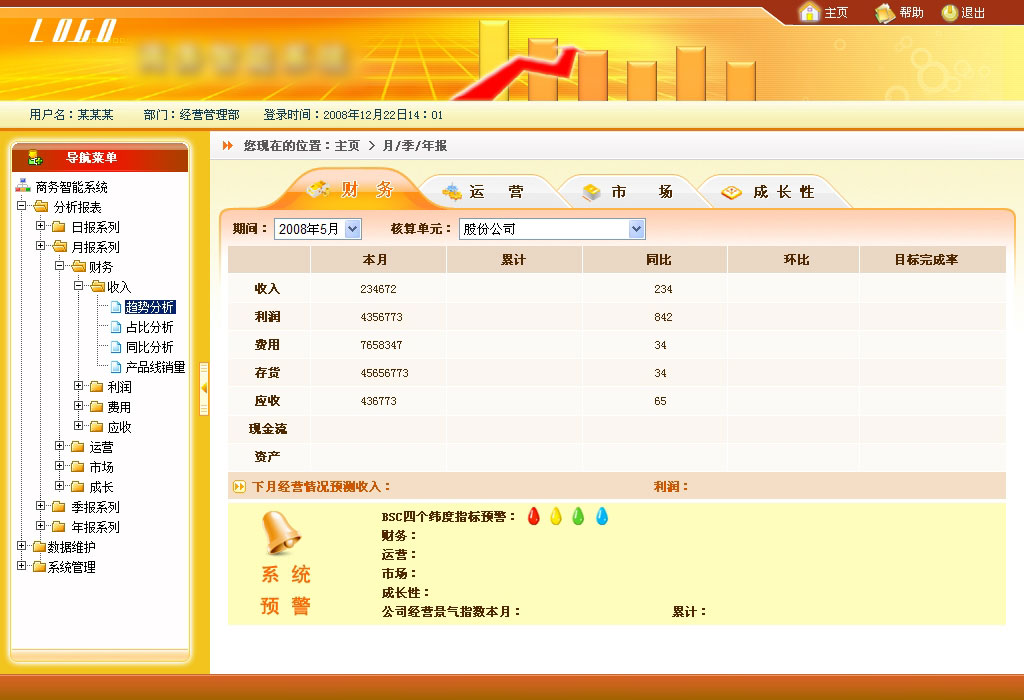Click the 年报系列 folder icon
This screenshot has width=1024, height=700.
[59, 526]
